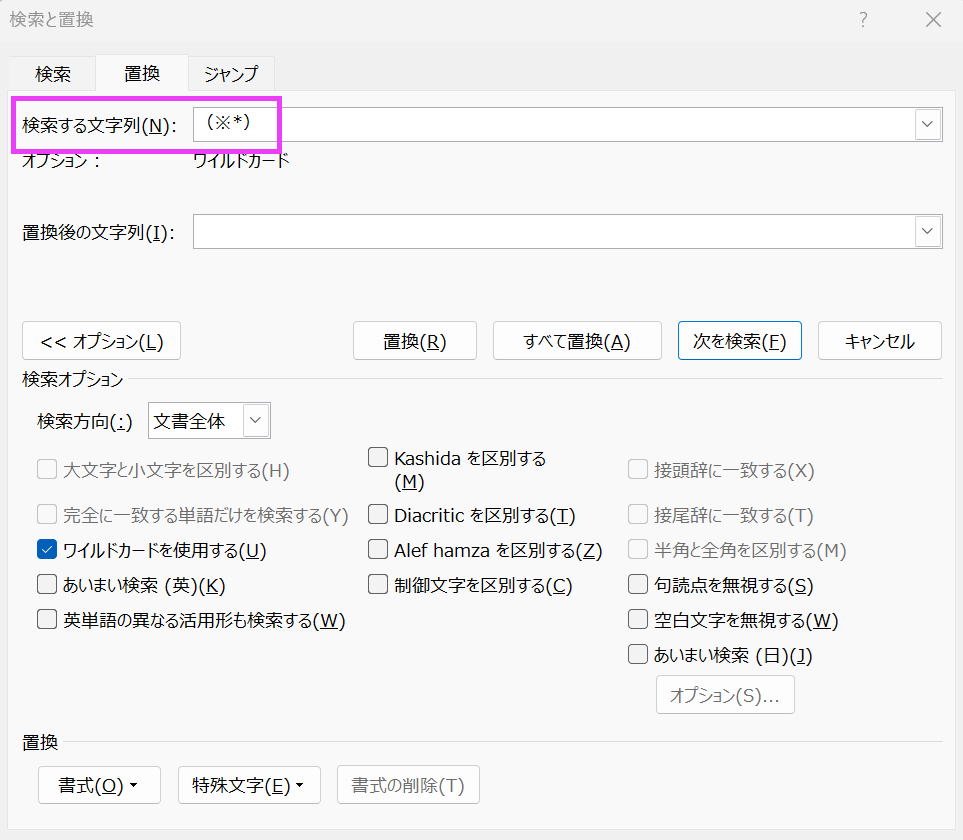The height and width of the screenshot is (840, 963).
Task: Click the help question mark icon
Action: point(863,20)
